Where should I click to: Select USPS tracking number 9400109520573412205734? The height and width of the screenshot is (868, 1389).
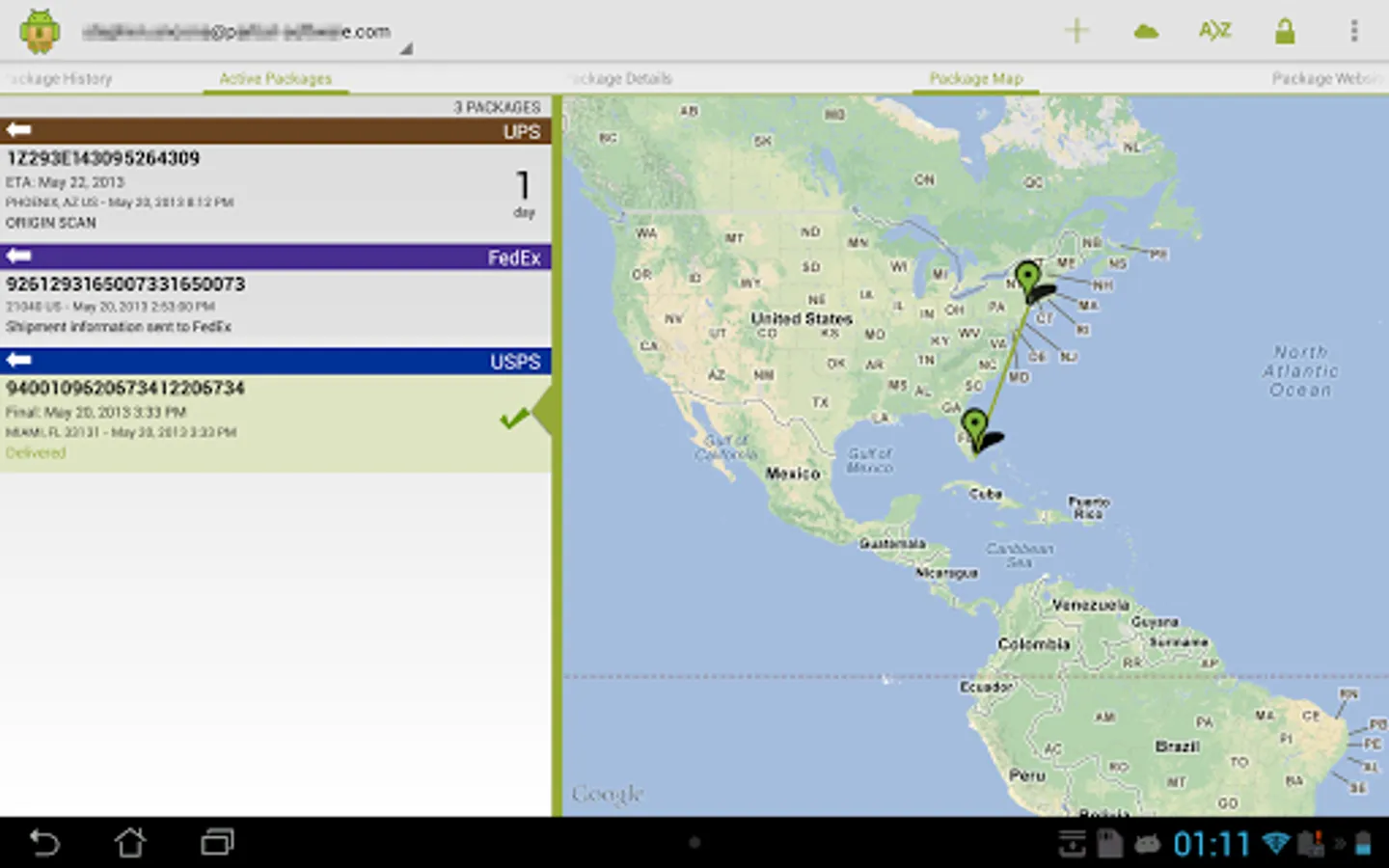125,388
